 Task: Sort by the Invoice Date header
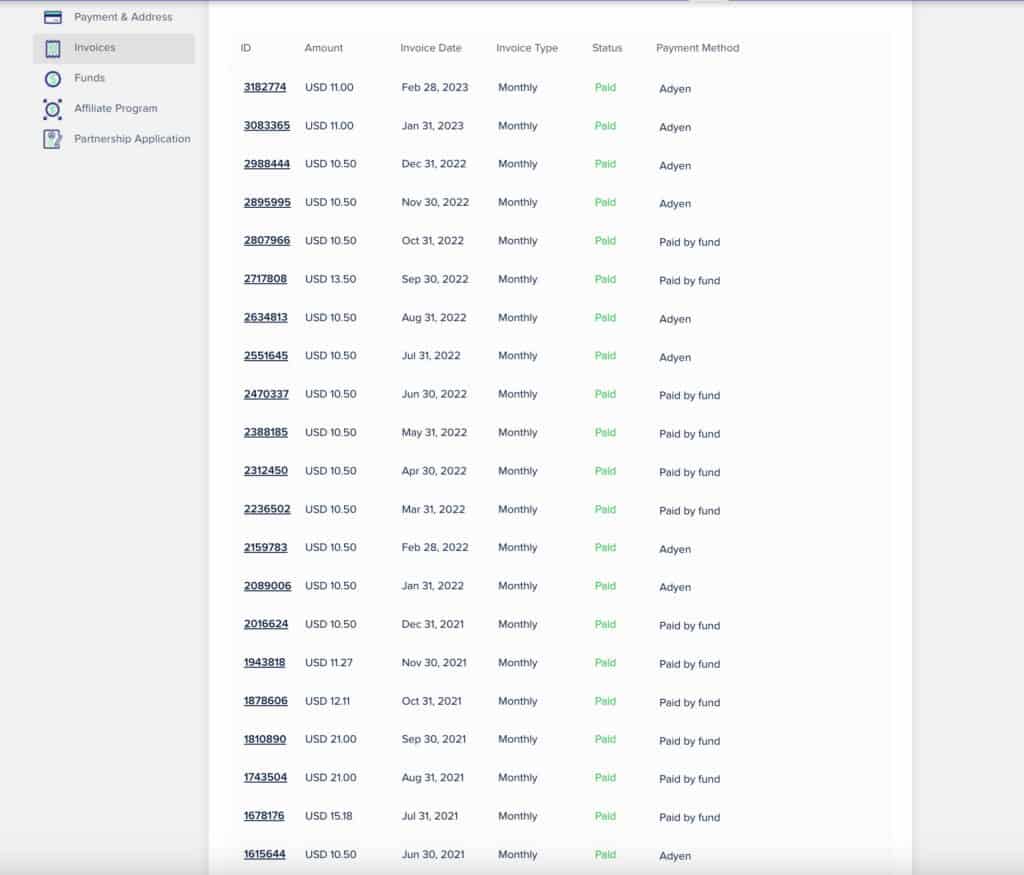pos(432,47)
